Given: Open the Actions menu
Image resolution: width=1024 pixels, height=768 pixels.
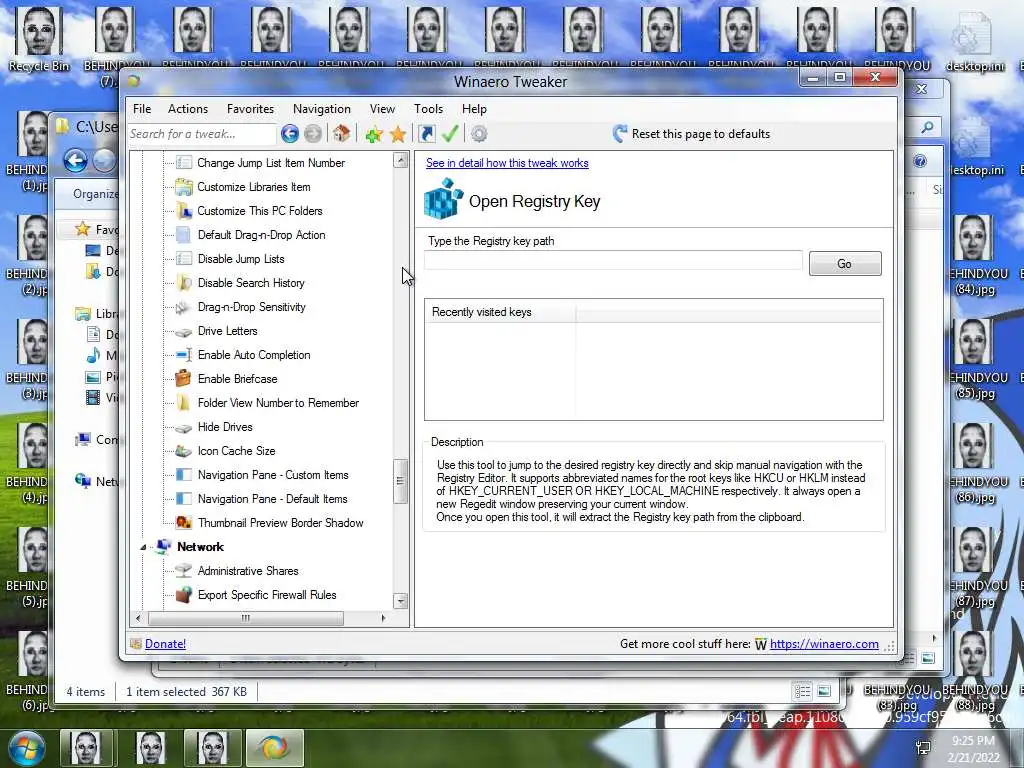Looking at the screenshot, I should coord(187,109).
